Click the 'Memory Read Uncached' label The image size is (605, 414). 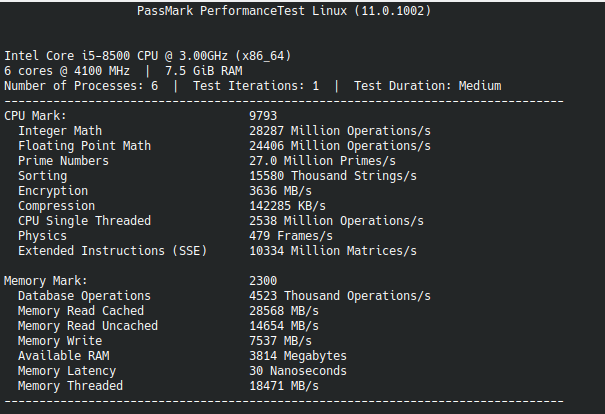(88, 326)
